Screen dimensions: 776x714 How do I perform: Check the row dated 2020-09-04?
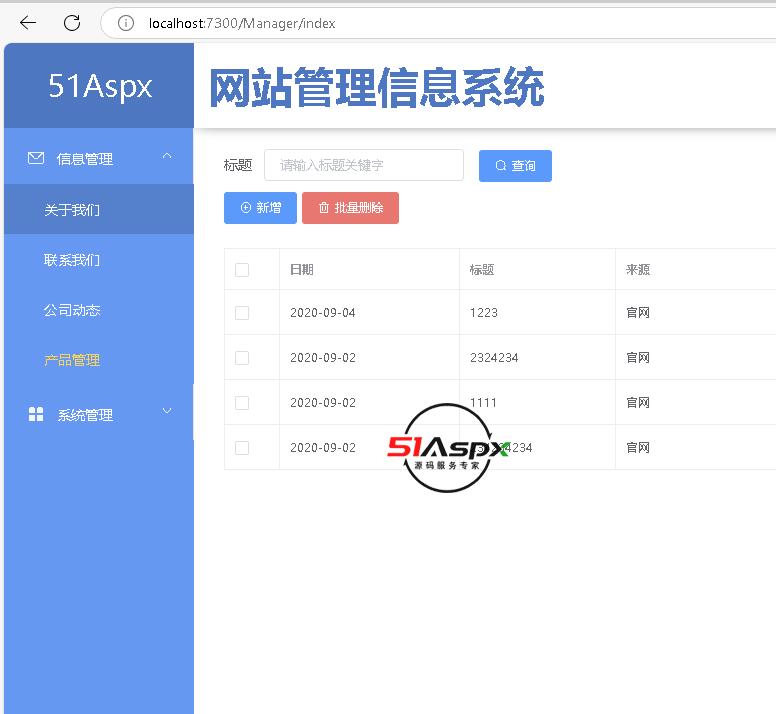click(x=242, y=313)
